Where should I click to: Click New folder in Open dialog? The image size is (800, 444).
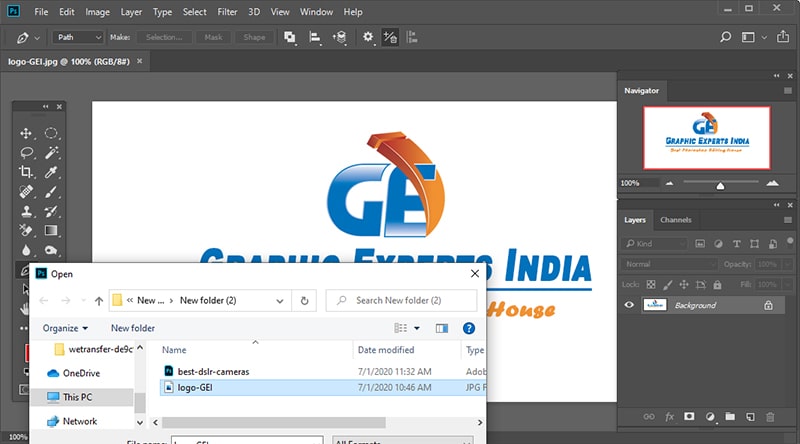click(133, 328)
